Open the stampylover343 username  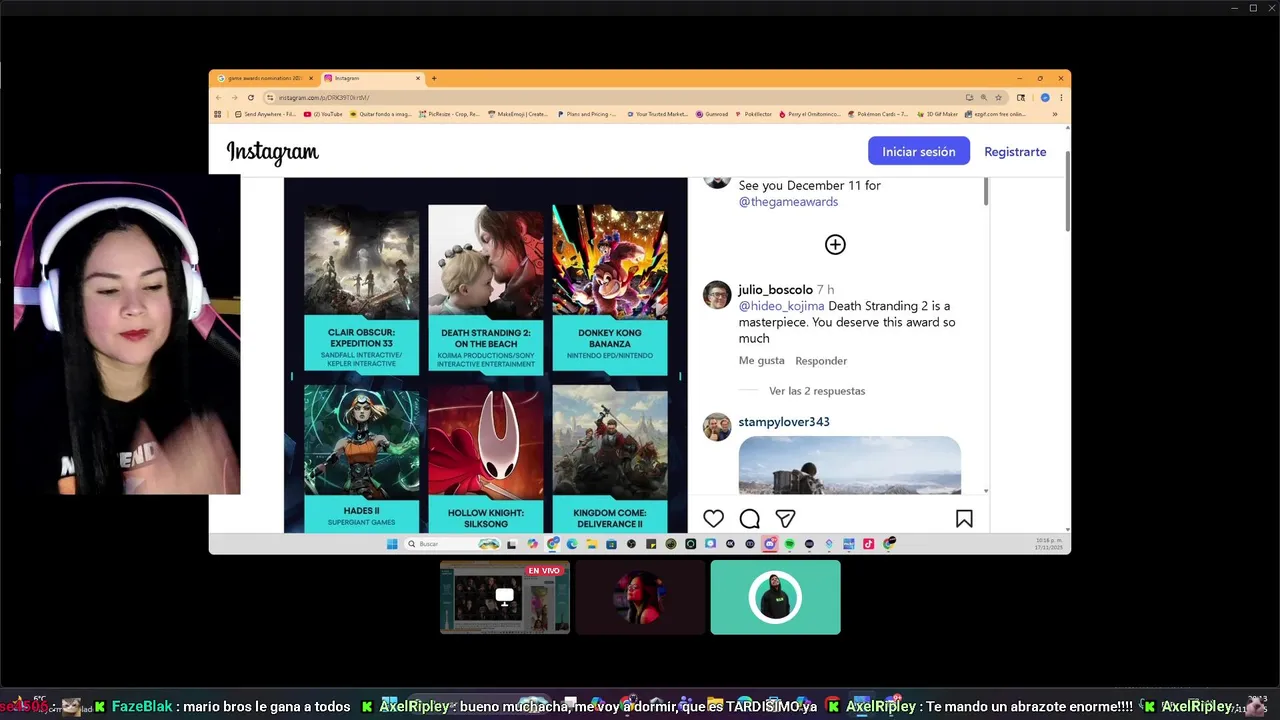[x=784, y=422]
